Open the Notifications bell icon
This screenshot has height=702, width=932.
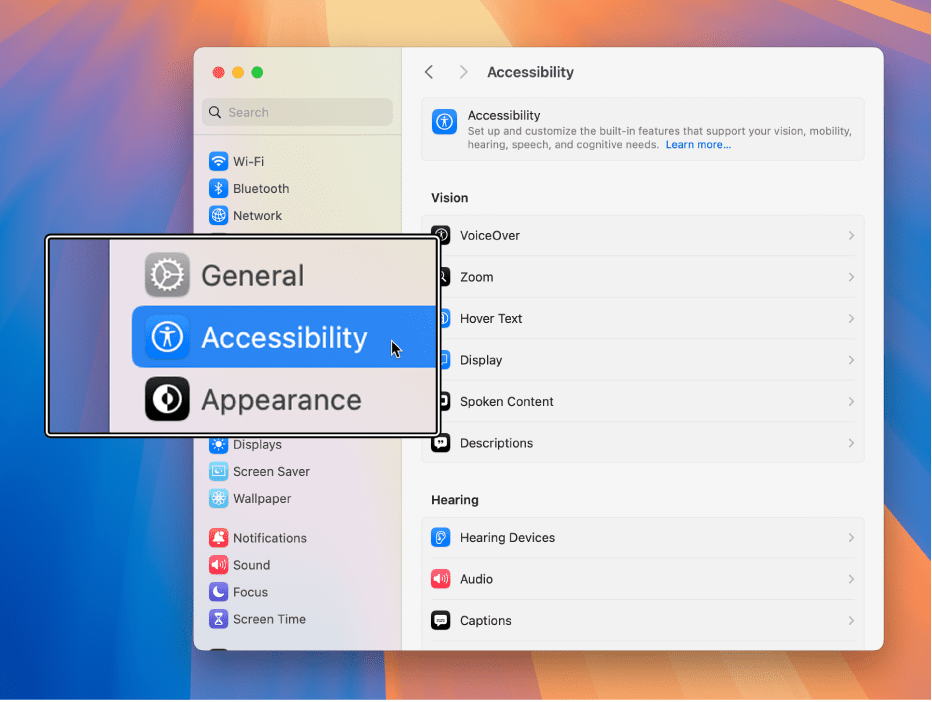218,539
